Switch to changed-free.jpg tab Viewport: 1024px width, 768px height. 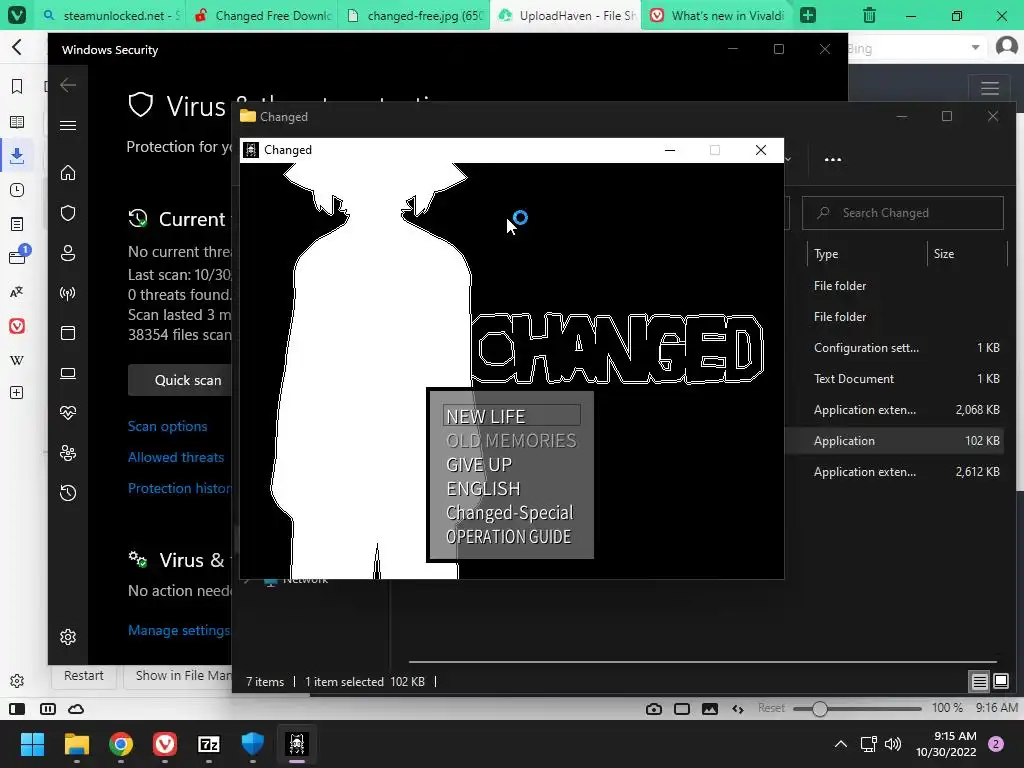[x=415, y=15]
